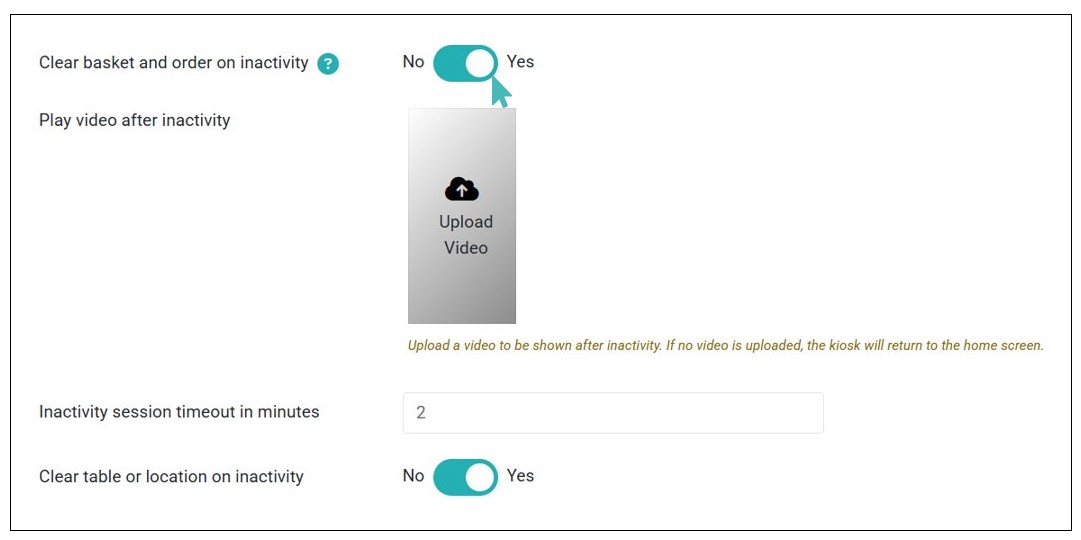Select "No" beside the clear basket toggle
1081x540 pixels.
(x=413, y=62)
